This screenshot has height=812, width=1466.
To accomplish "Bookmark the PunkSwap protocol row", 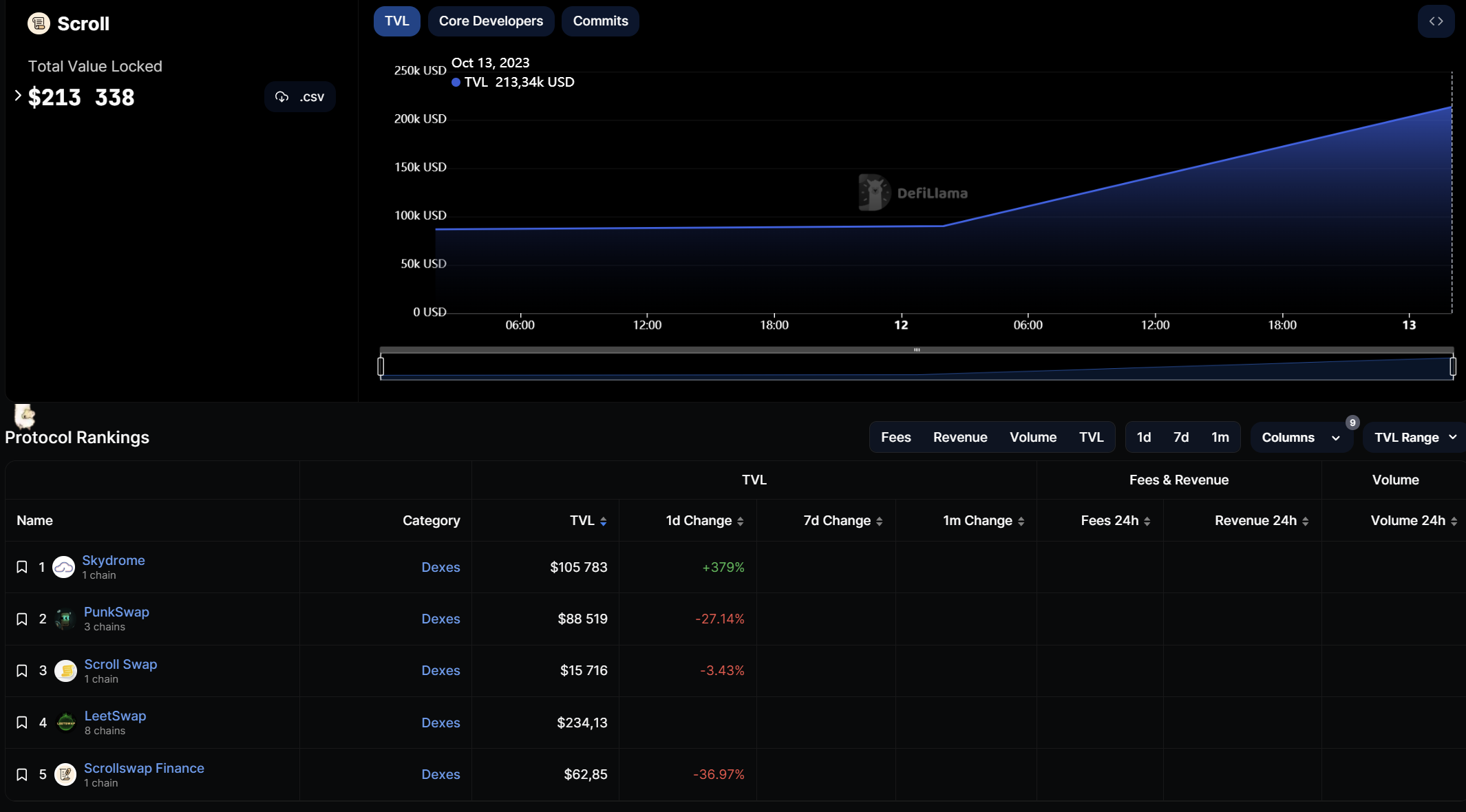I will click(22, 619).
